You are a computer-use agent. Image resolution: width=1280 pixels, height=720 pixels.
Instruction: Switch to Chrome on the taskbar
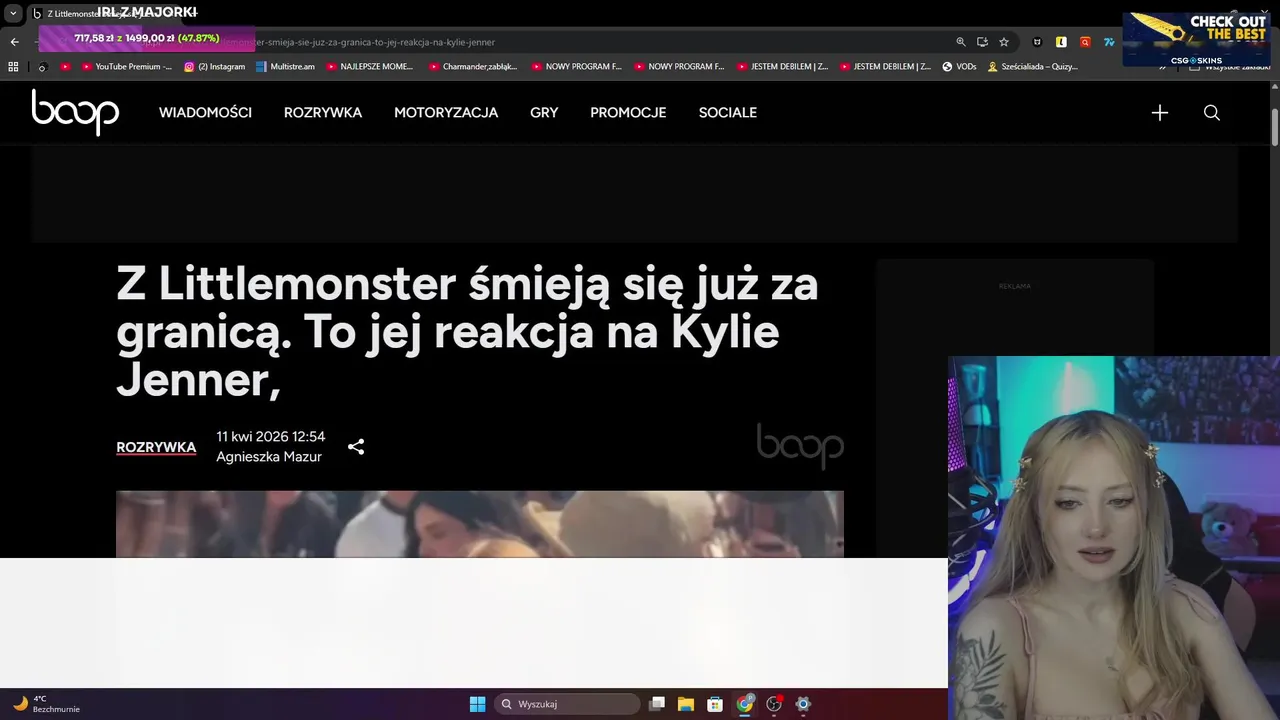point(745,704)
